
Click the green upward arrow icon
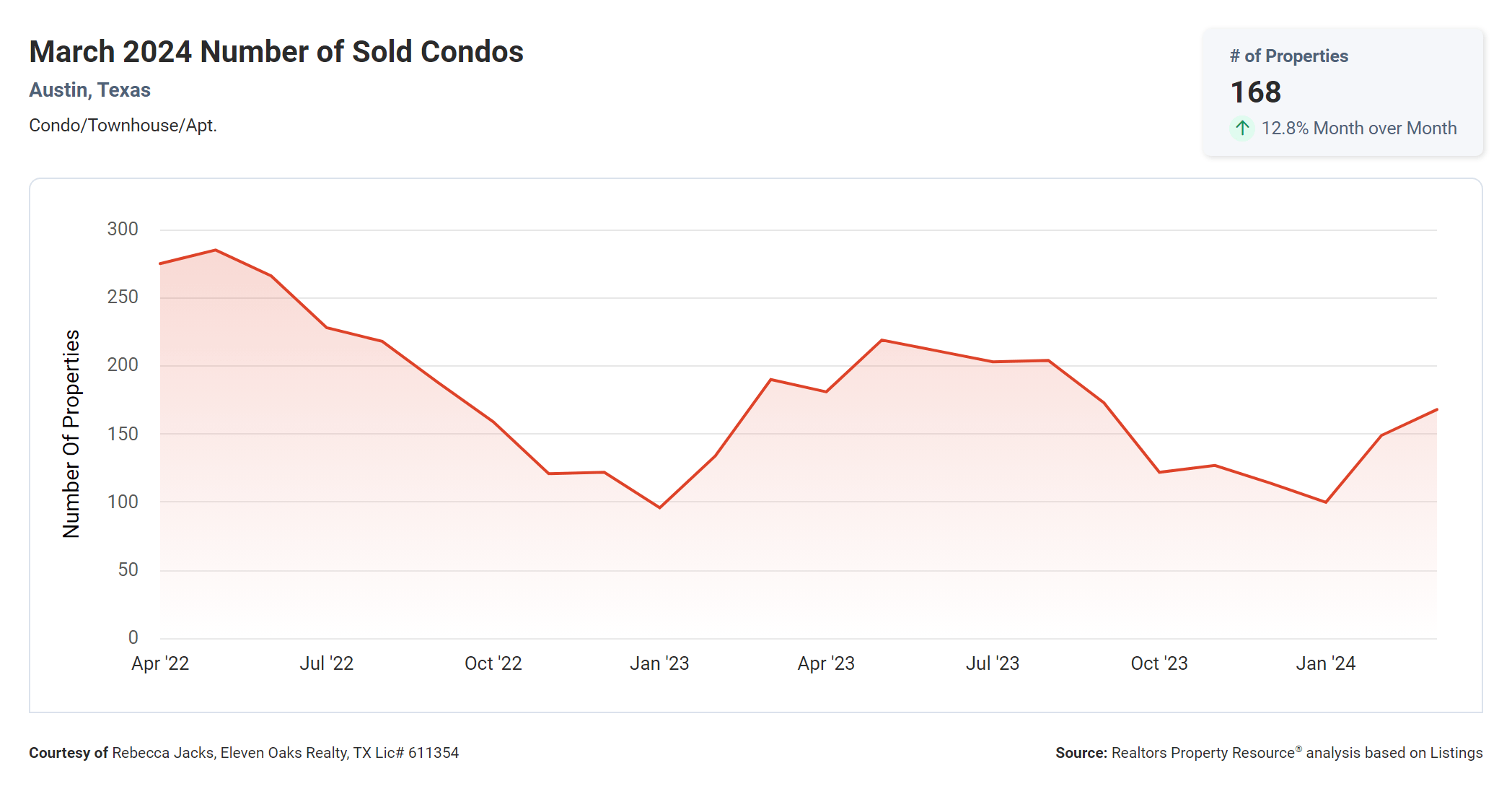pyautogui.click(x=1241, y=128)
